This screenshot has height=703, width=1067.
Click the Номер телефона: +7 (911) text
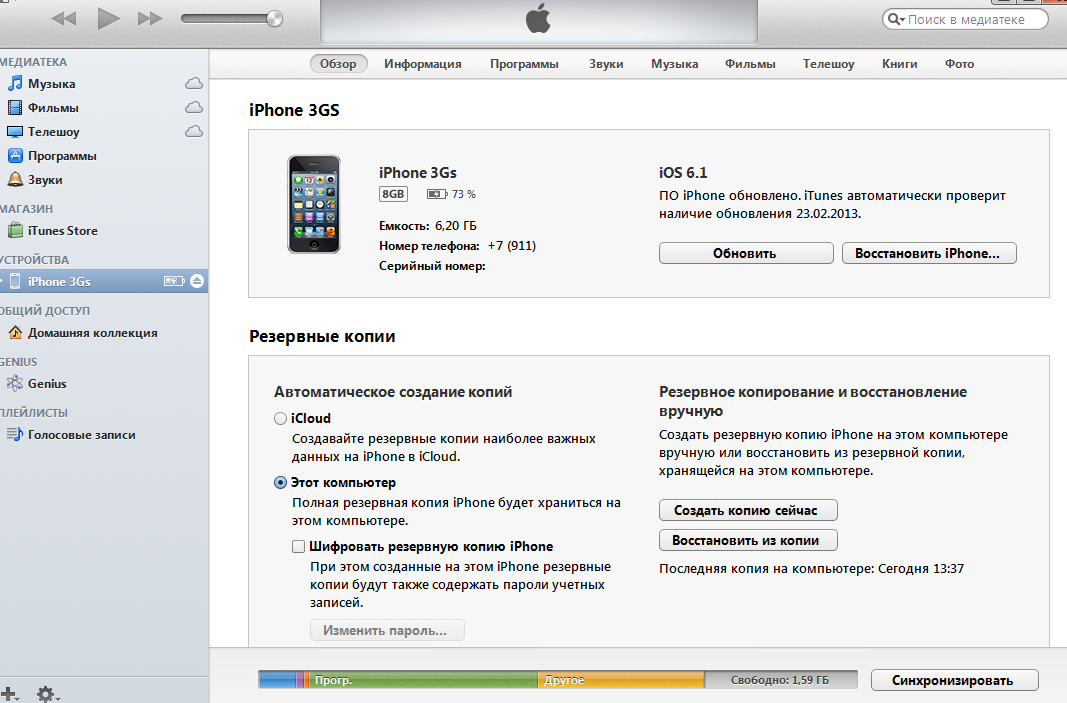coord(457,246)
